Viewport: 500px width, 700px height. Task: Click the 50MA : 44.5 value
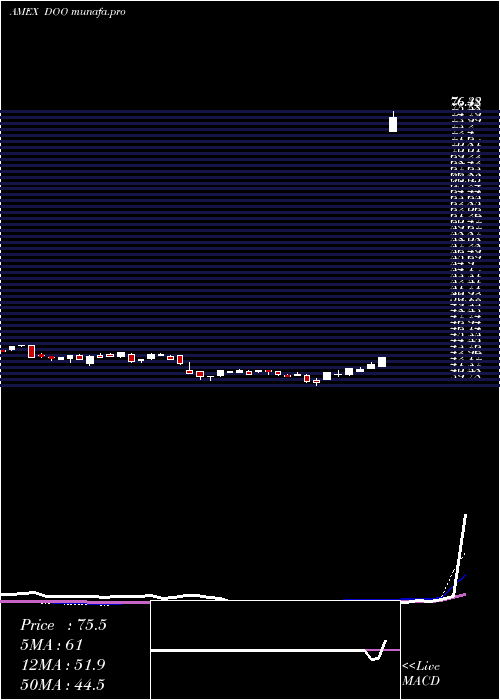coord(62,685)
